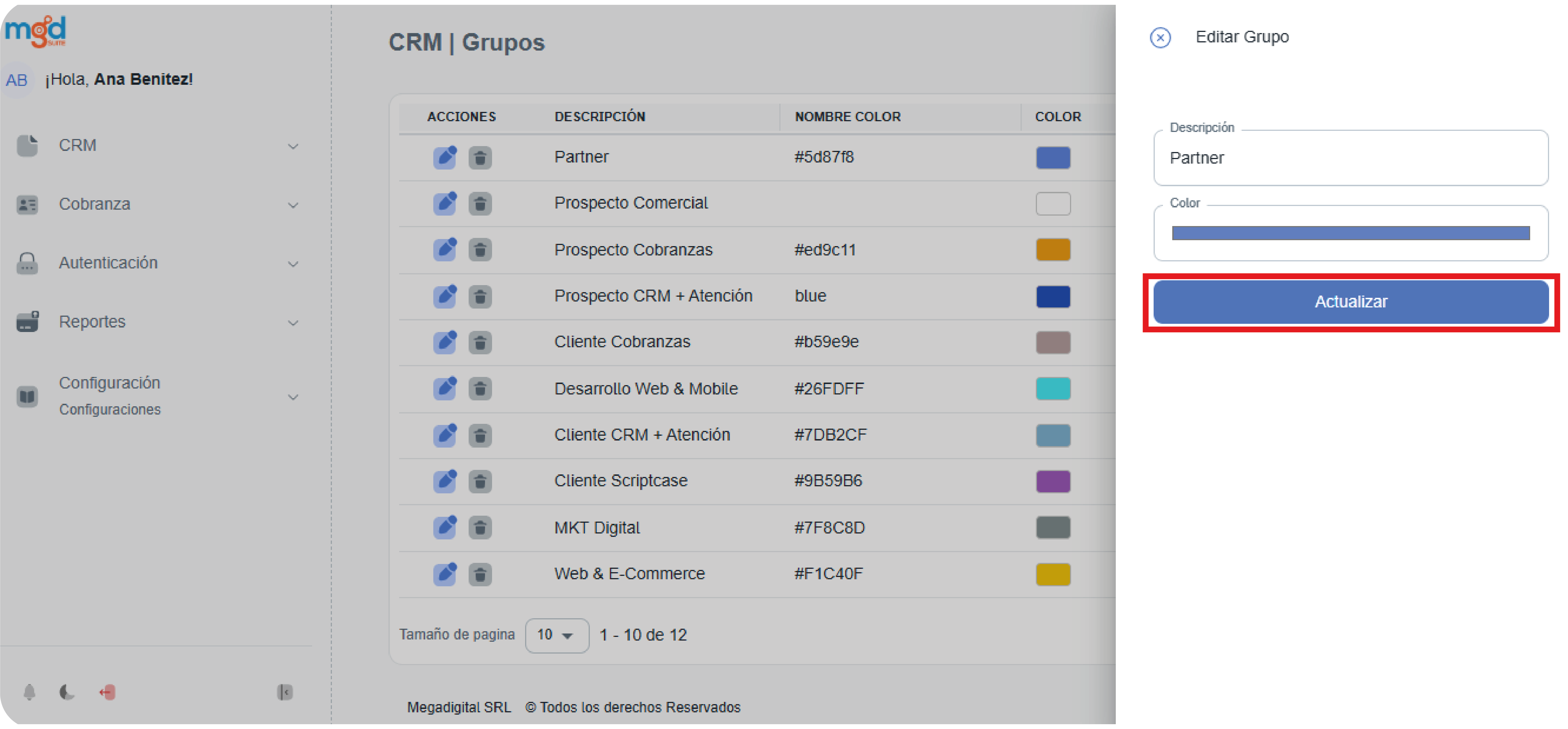Open the Autenticación menu item
This screenshot has height=729, width=1568.
coord(108,263)
